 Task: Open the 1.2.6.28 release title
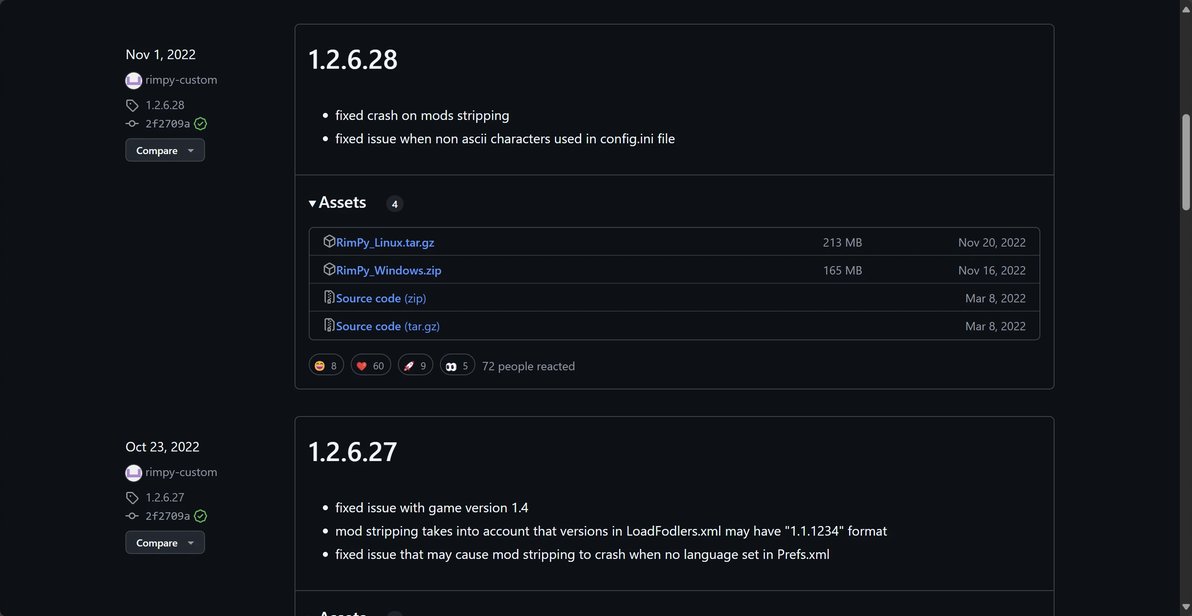353,59
